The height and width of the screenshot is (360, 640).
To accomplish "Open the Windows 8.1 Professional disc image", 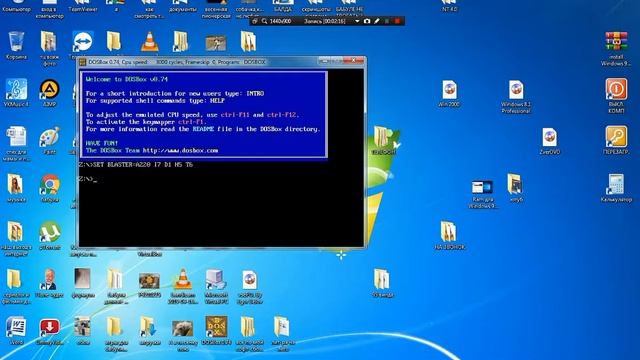I will 516,90.
